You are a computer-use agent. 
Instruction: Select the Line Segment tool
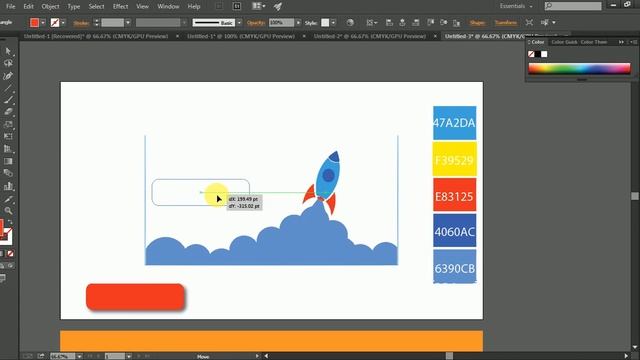click(x=8, y=88)
